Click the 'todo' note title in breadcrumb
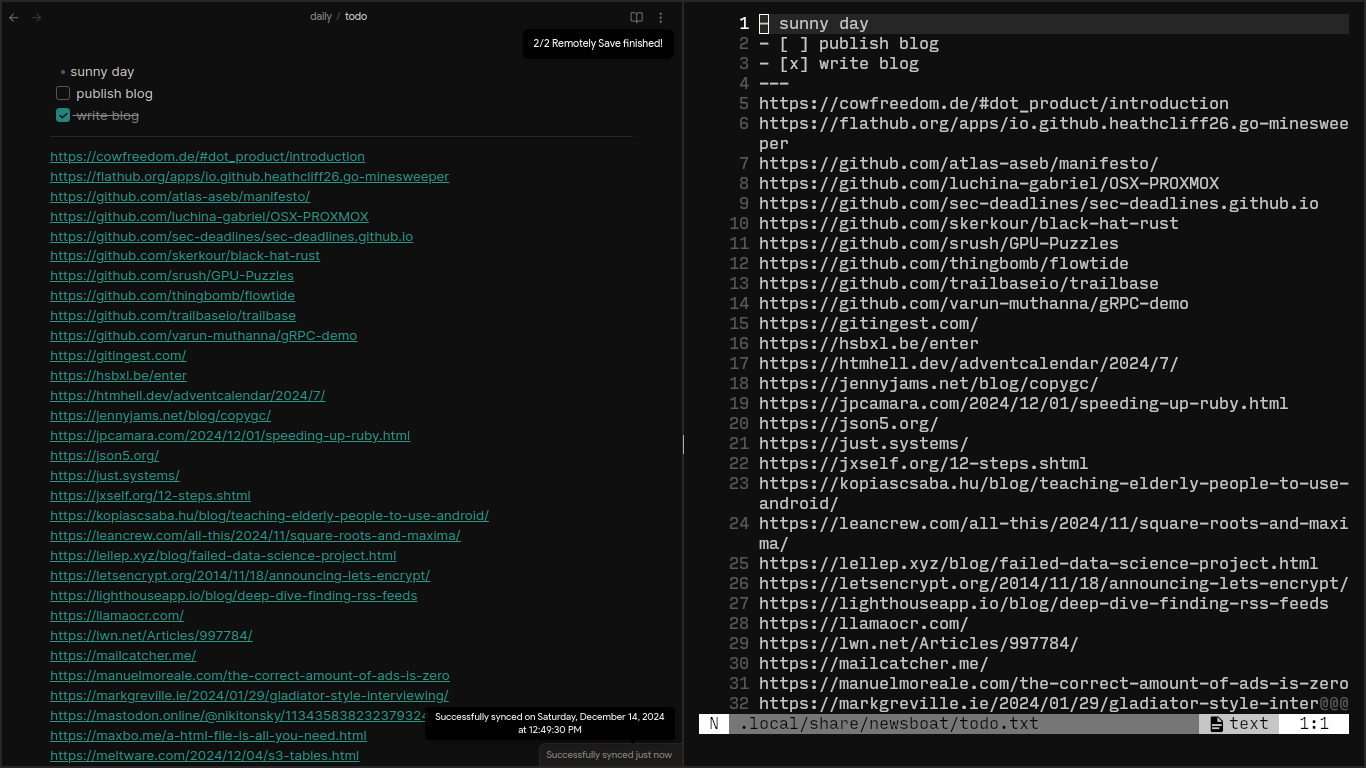Screen dimensions: 1366x768 click(x=356, y=17)
